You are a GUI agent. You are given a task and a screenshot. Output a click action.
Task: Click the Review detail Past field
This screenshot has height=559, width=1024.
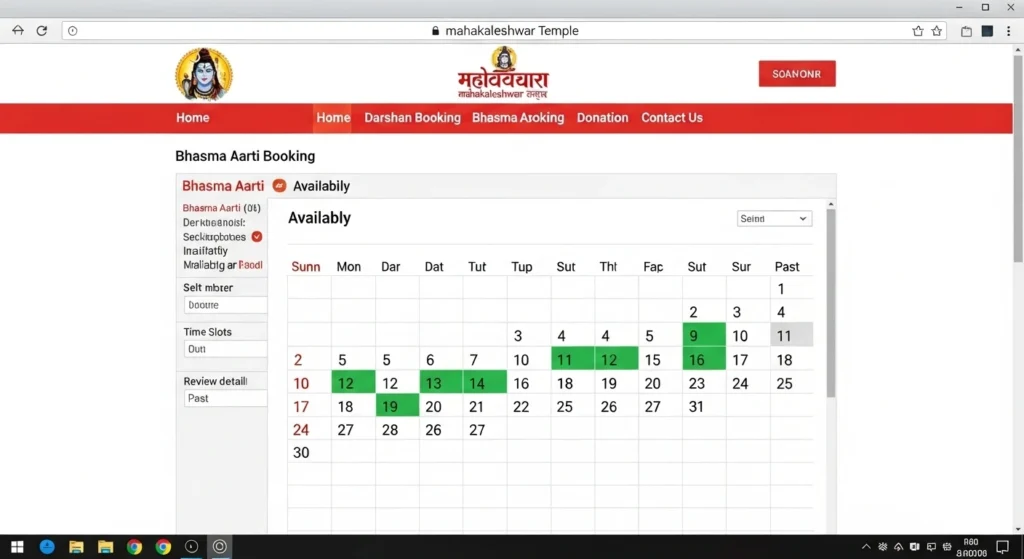click(225, 398)
